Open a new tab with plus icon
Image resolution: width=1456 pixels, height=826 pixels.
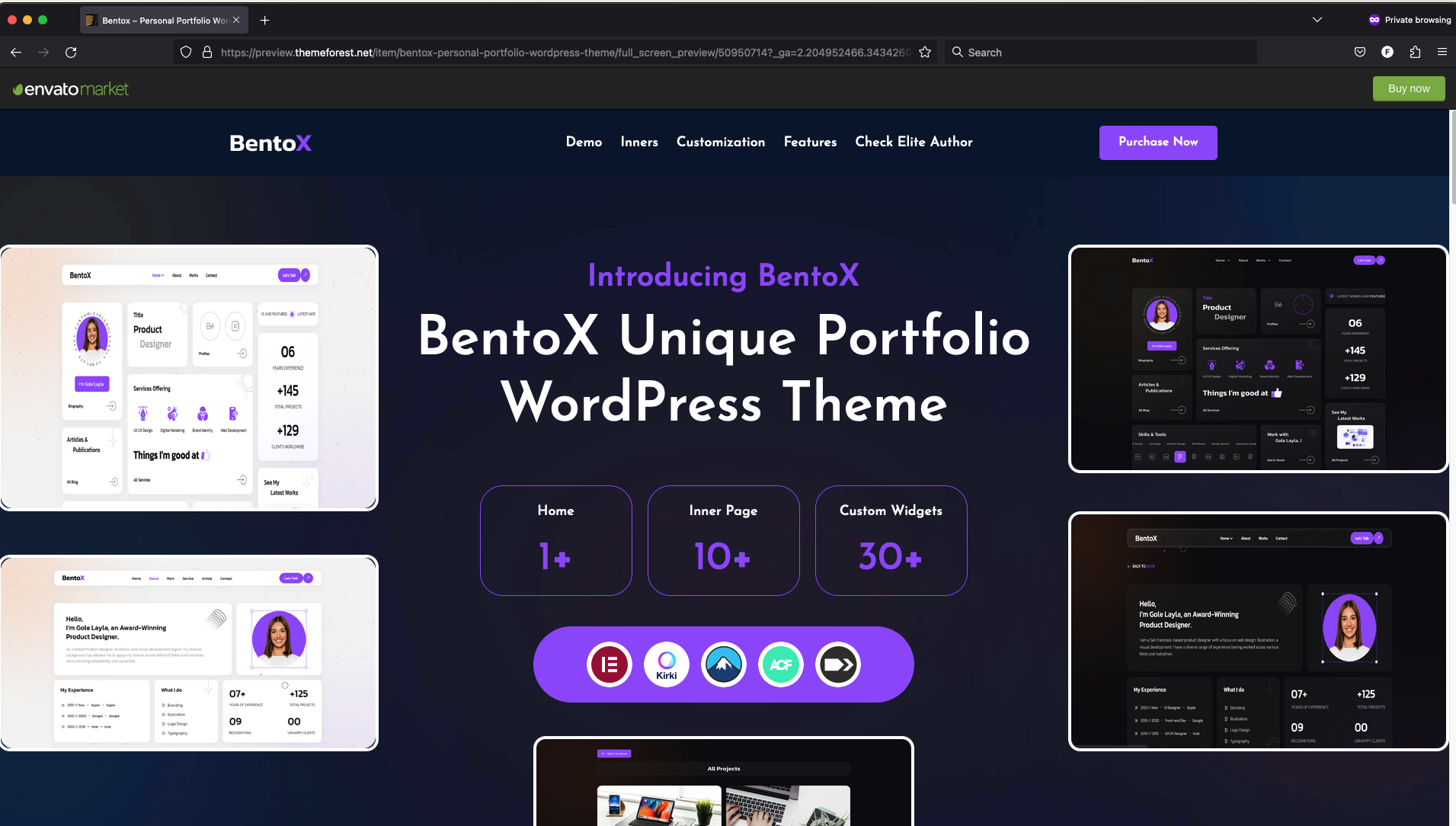click(265, 21)
